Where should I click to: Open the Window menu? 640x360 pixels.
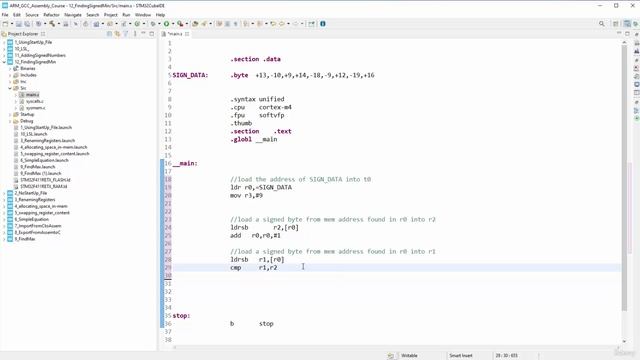point(143,15)
